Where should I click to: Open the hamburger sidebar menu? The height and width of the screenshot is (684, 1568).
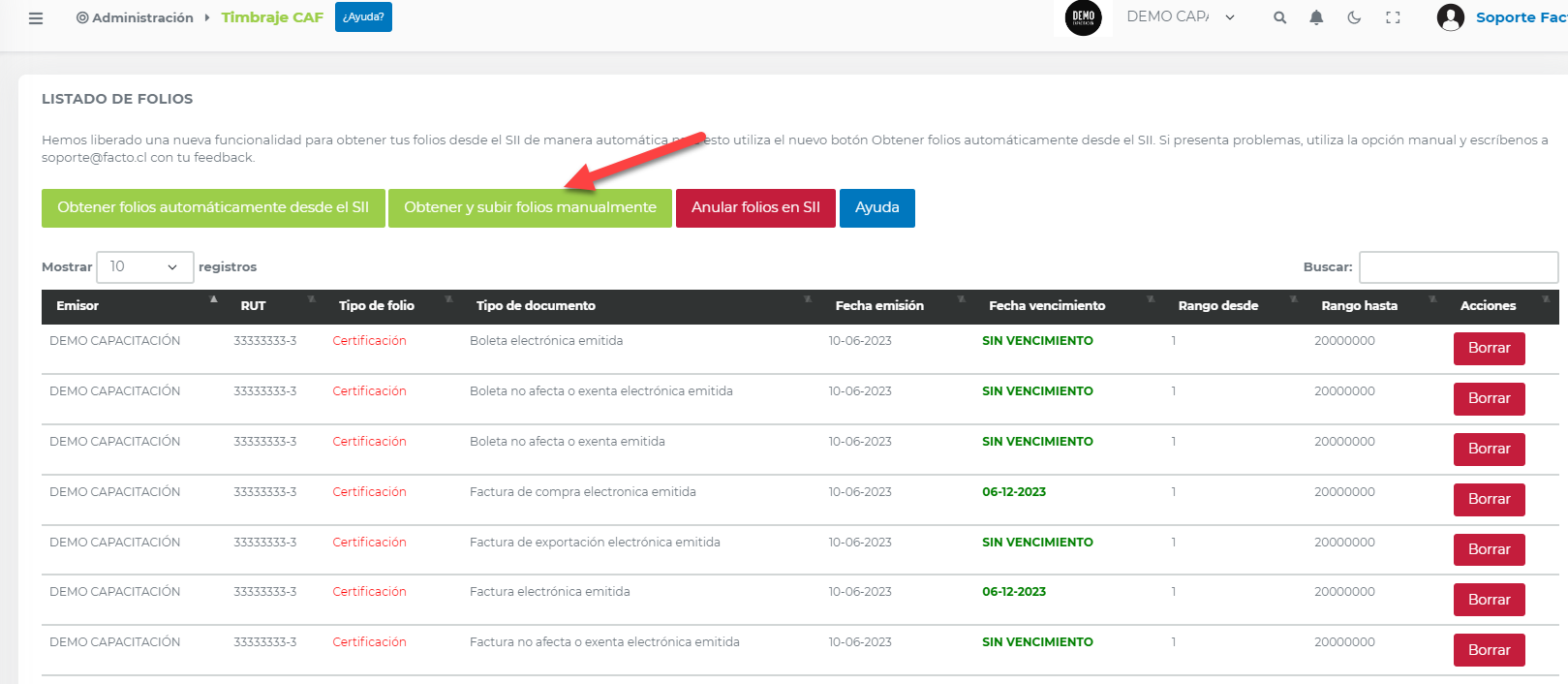36,18
